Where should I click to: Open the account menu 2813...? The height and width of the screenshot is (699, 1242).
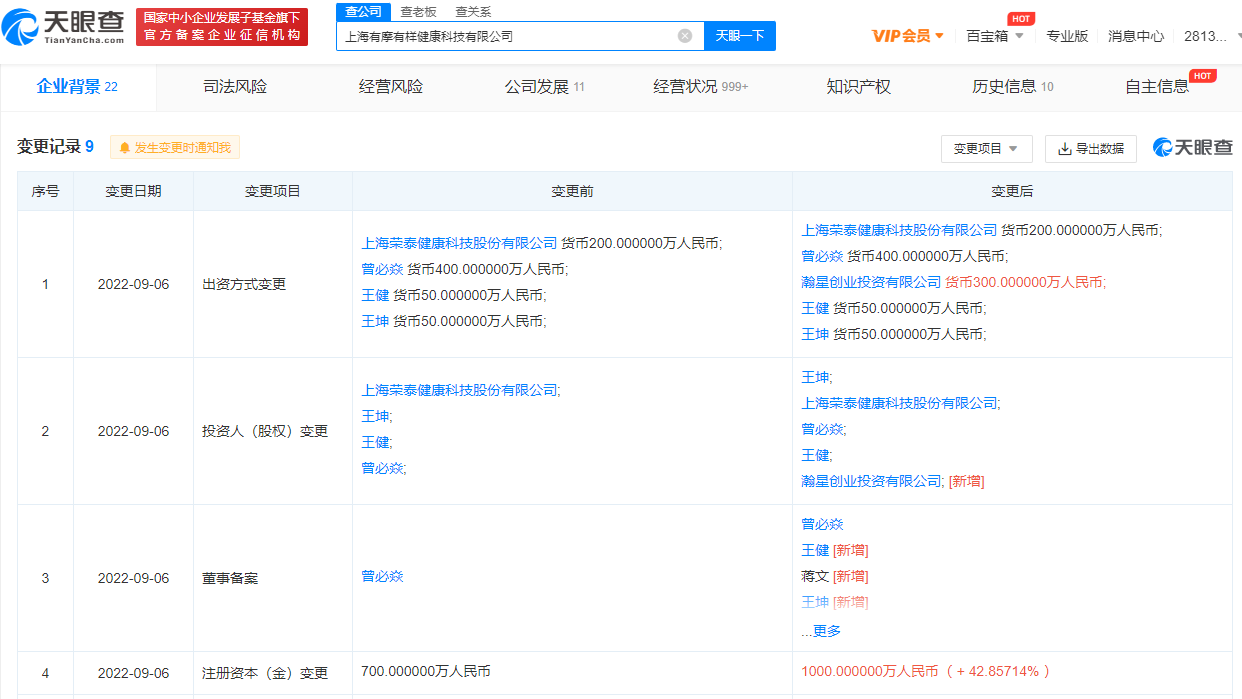pos(1210,36)
